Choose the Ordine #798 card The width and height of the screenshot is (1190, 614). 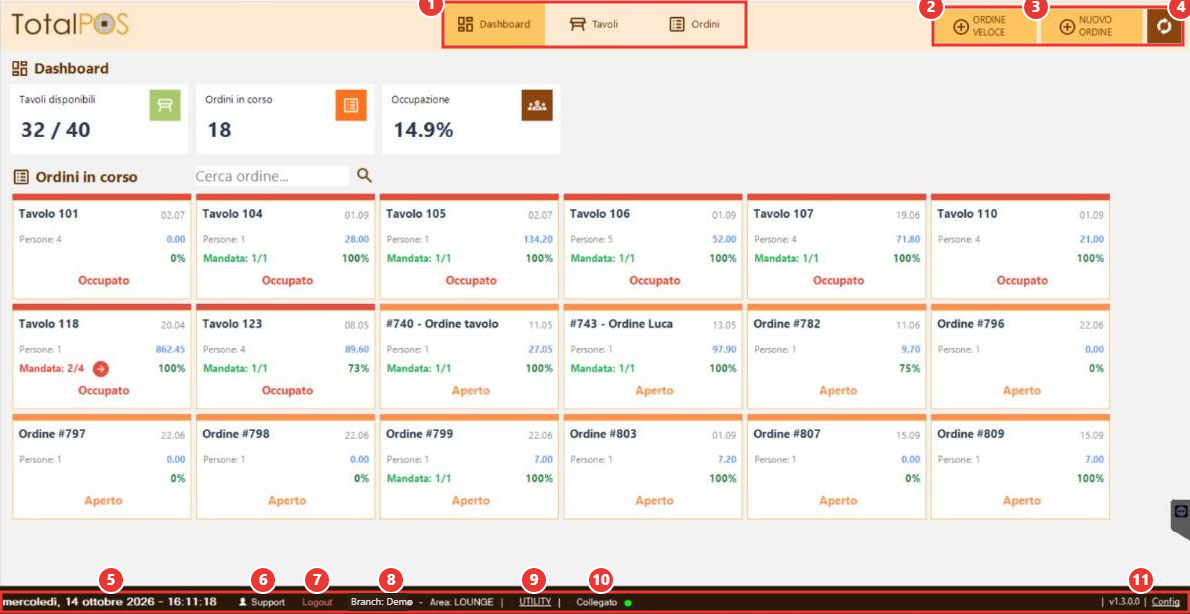click(x=285, y=467)
